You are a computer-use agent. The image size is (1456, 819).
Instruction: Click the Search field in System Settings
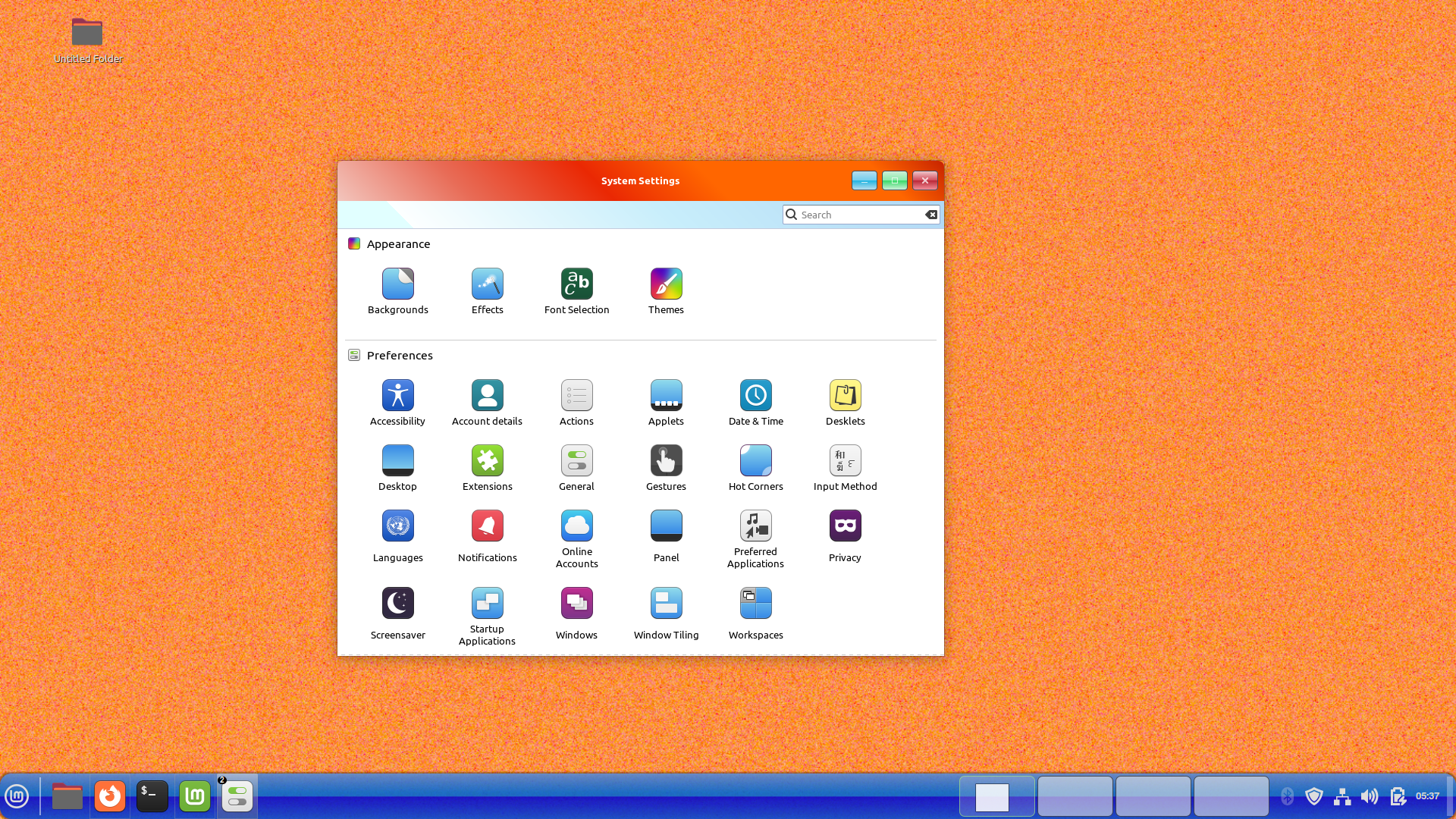[861, 215]
